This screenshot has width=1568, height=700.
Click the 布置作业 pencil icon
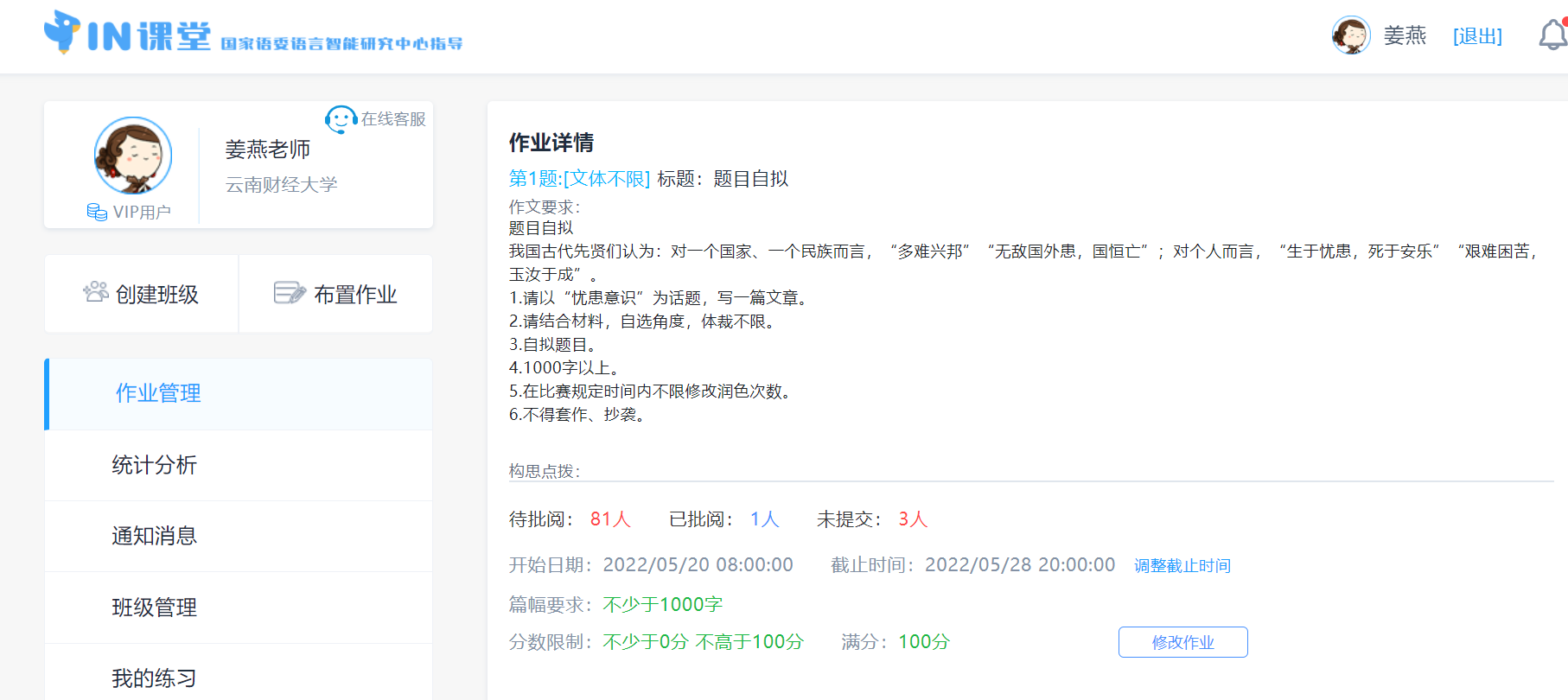(x=290, y=293)
